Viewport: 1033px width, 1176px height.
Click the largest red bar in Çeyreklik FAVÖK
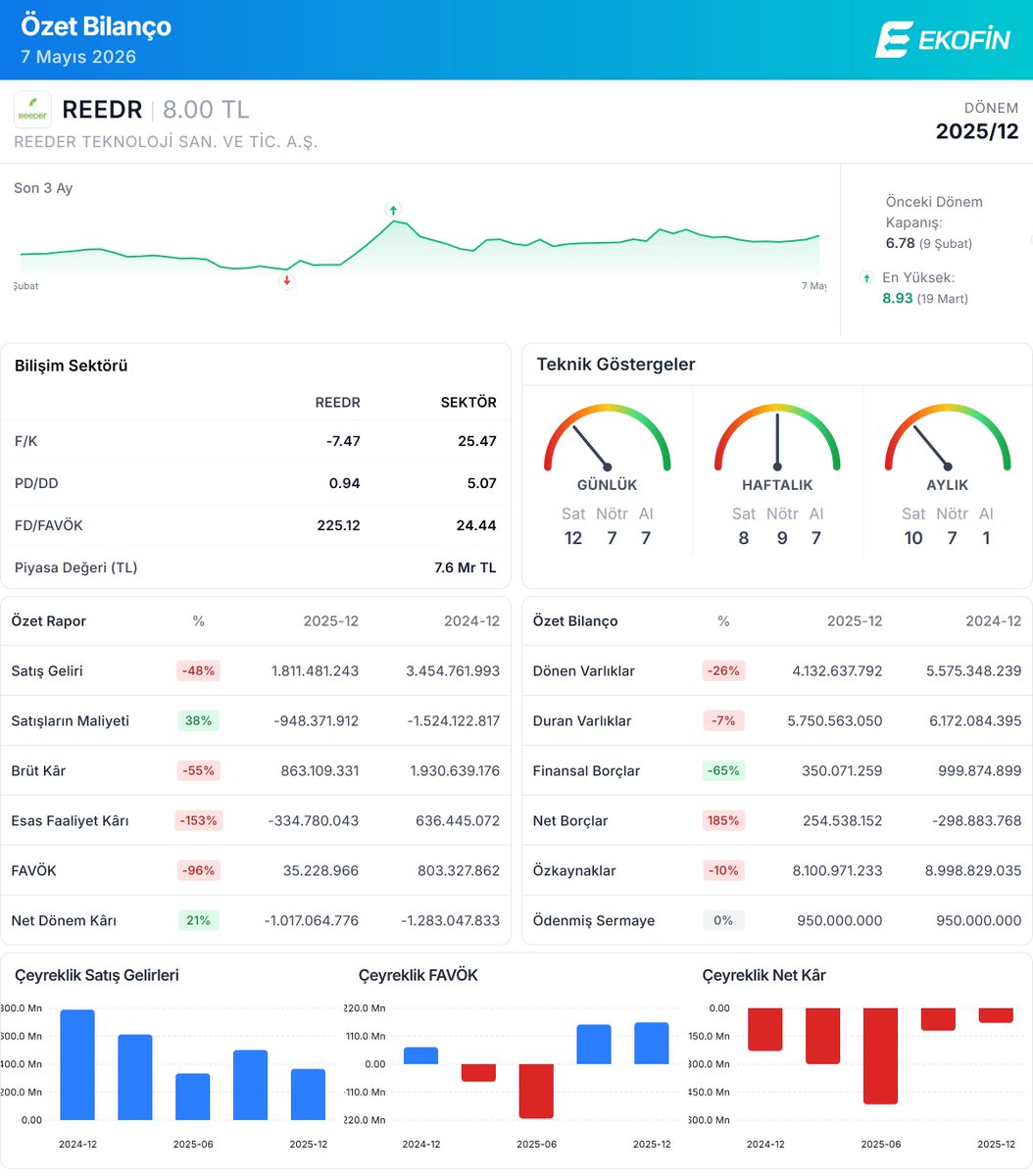(x=536, y=1091)
